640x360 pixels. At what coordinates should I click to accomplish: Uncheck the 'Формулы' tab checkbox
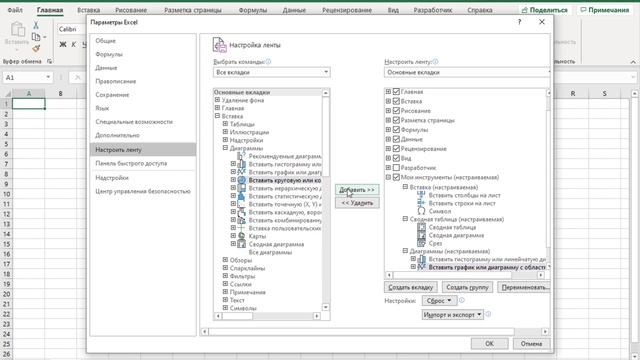(x=396, y=130)
